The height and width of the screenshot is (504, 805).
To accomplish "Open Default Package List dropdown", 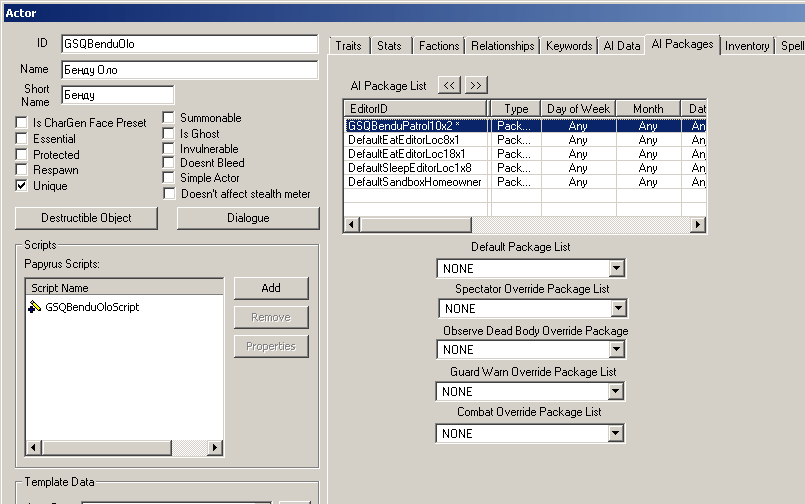I will pyautogui.click(x=617, y=268).
